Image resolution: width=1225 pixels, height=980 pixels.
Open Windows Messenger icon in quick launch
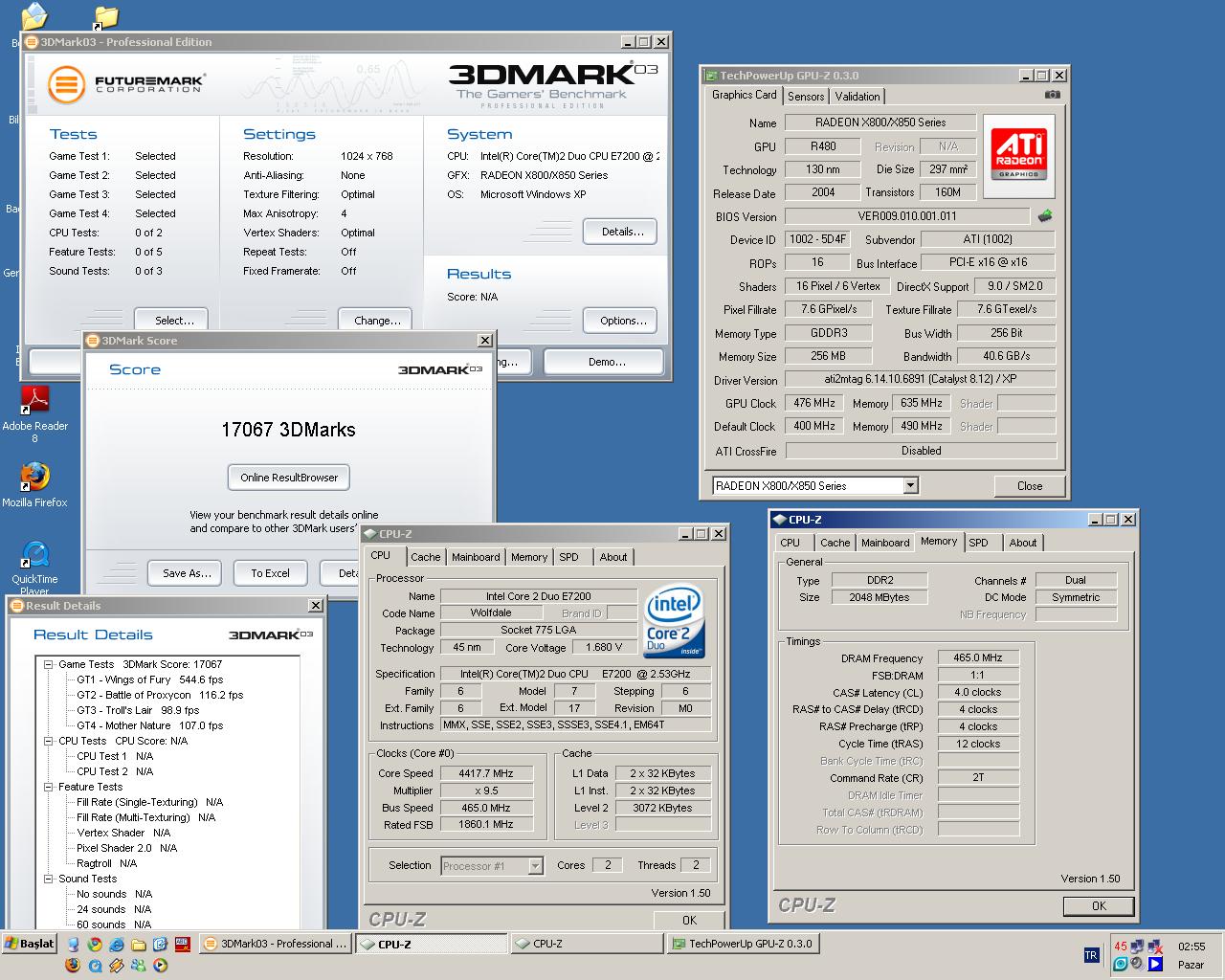139,965
